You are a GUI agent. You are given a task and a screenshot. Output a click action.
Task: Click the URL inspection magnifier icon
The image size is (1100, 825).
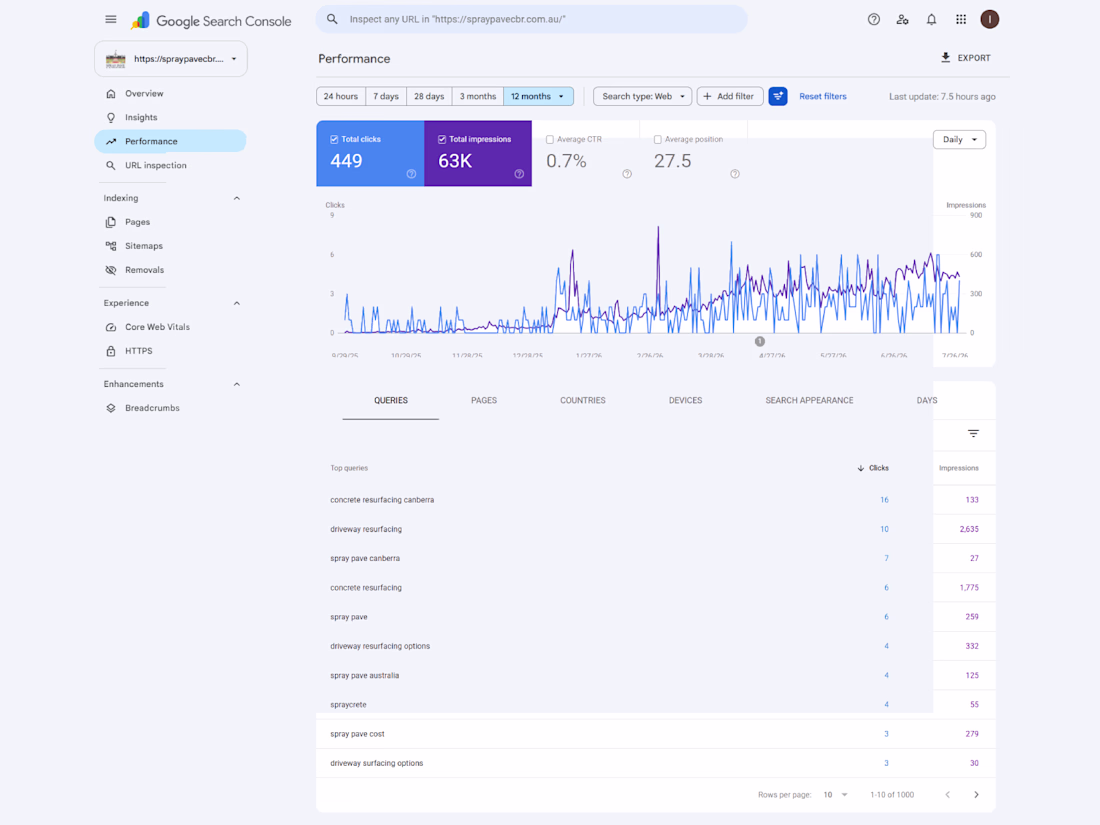[x=111, y=166]
